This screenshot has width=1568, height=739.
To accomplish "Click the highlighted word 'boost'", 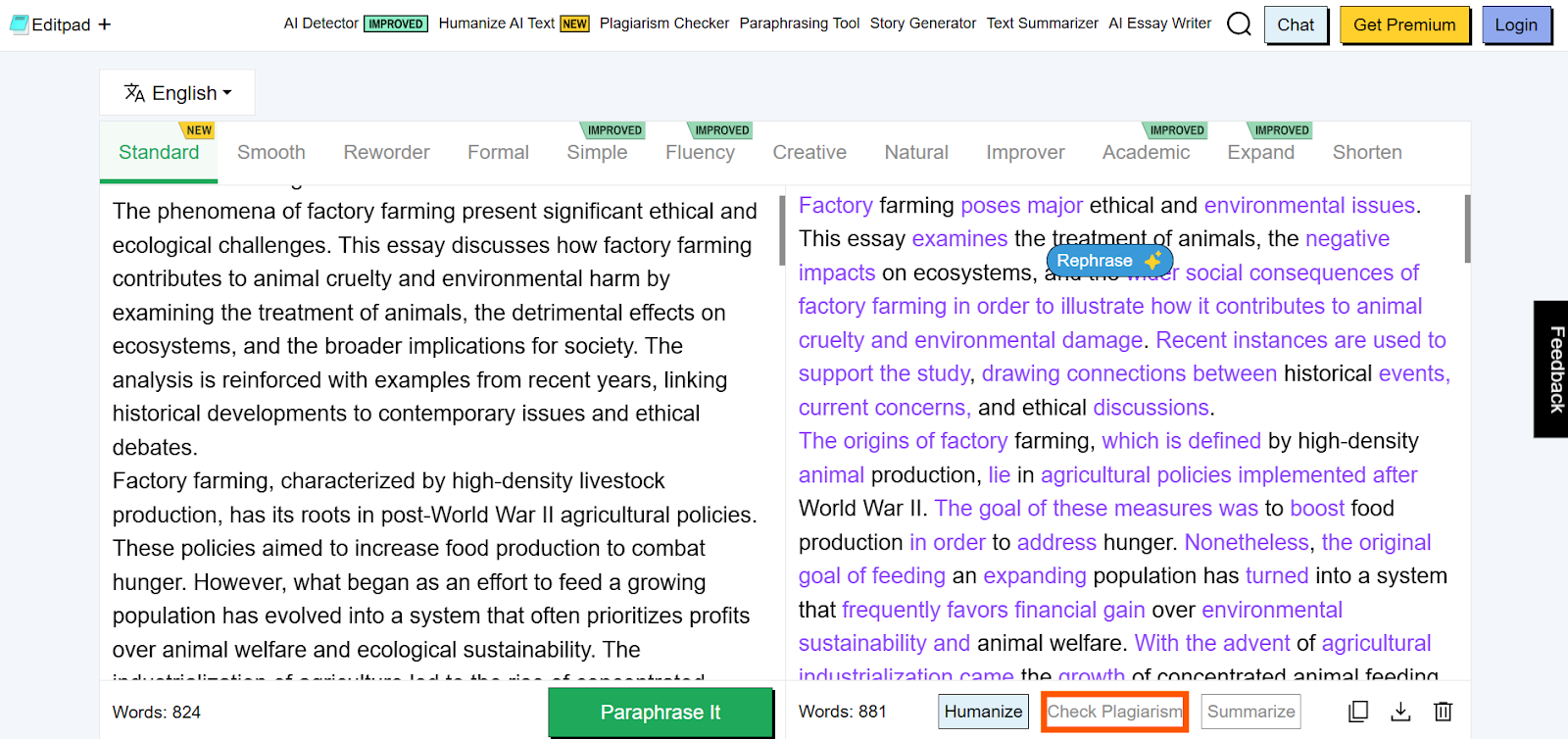I will [1318, 509].
